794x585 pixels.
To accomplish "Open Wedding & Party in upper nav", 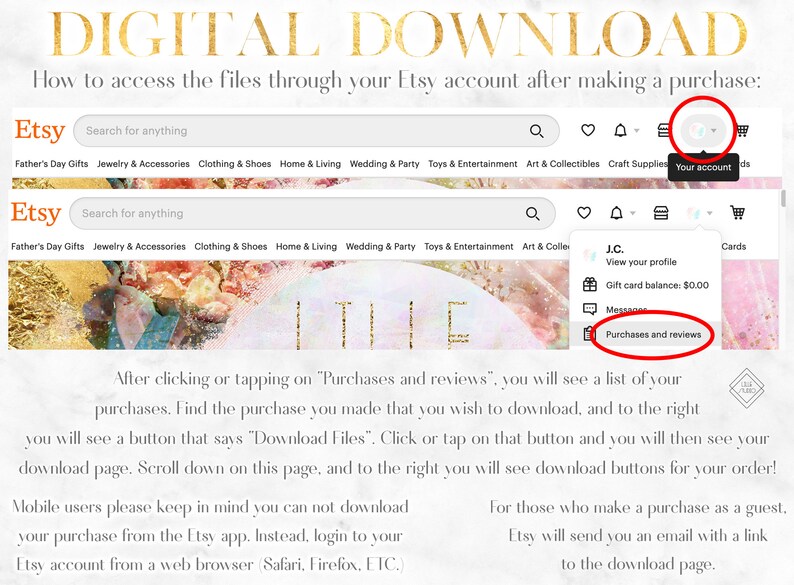I will coord(384,164).
